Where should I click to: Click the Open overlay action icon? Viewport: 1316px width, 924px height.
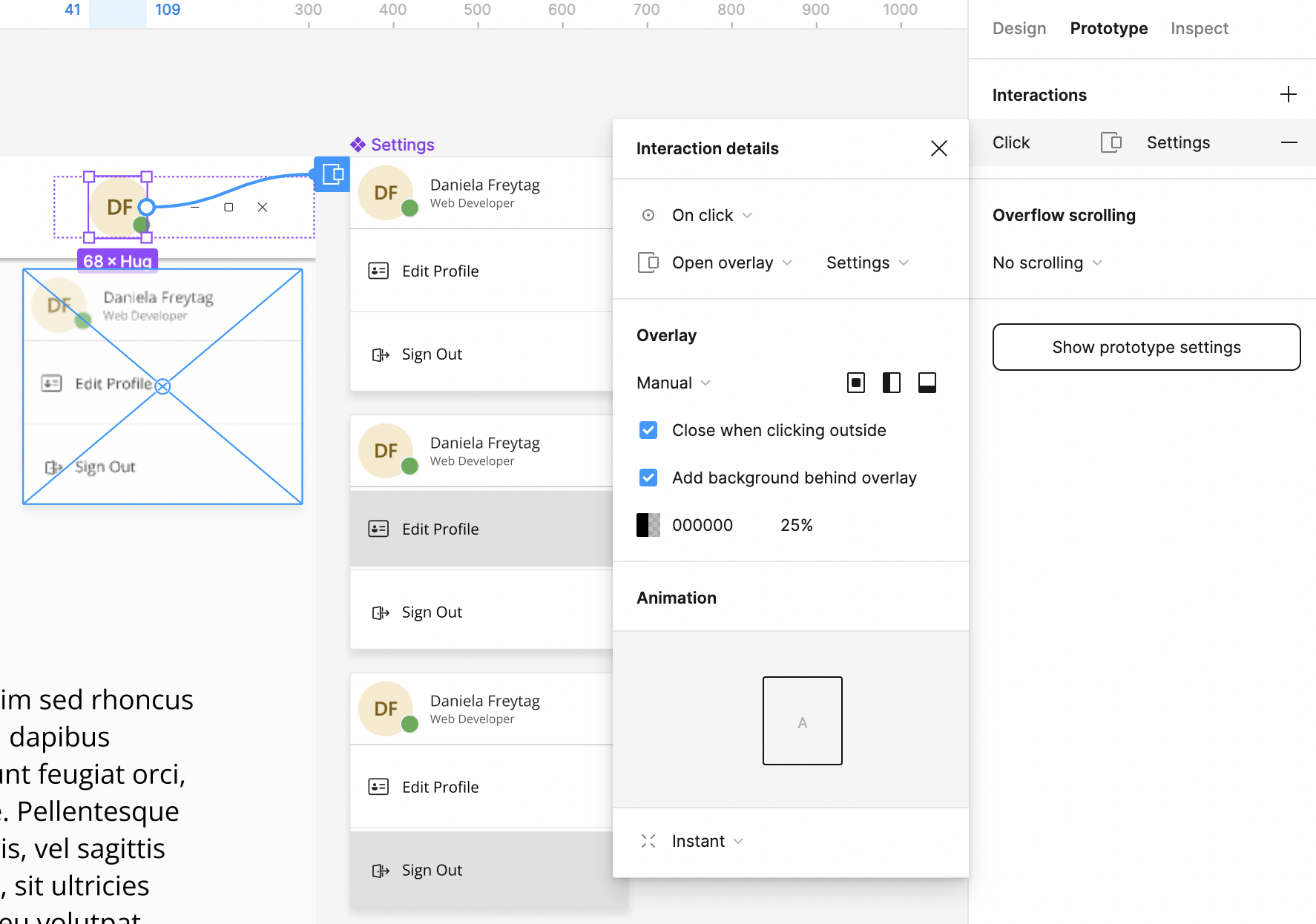(648, 263)
